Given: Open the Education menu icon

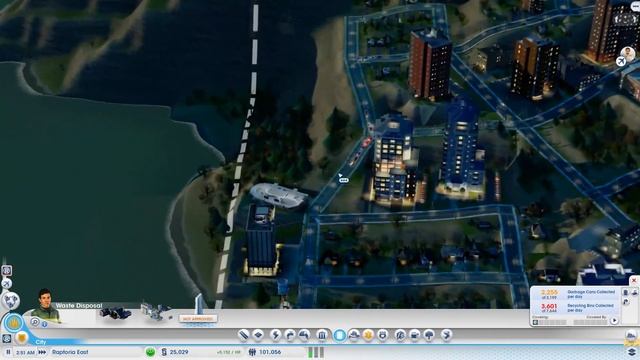Looking at the screenshot, I should [x=400, y=336].
